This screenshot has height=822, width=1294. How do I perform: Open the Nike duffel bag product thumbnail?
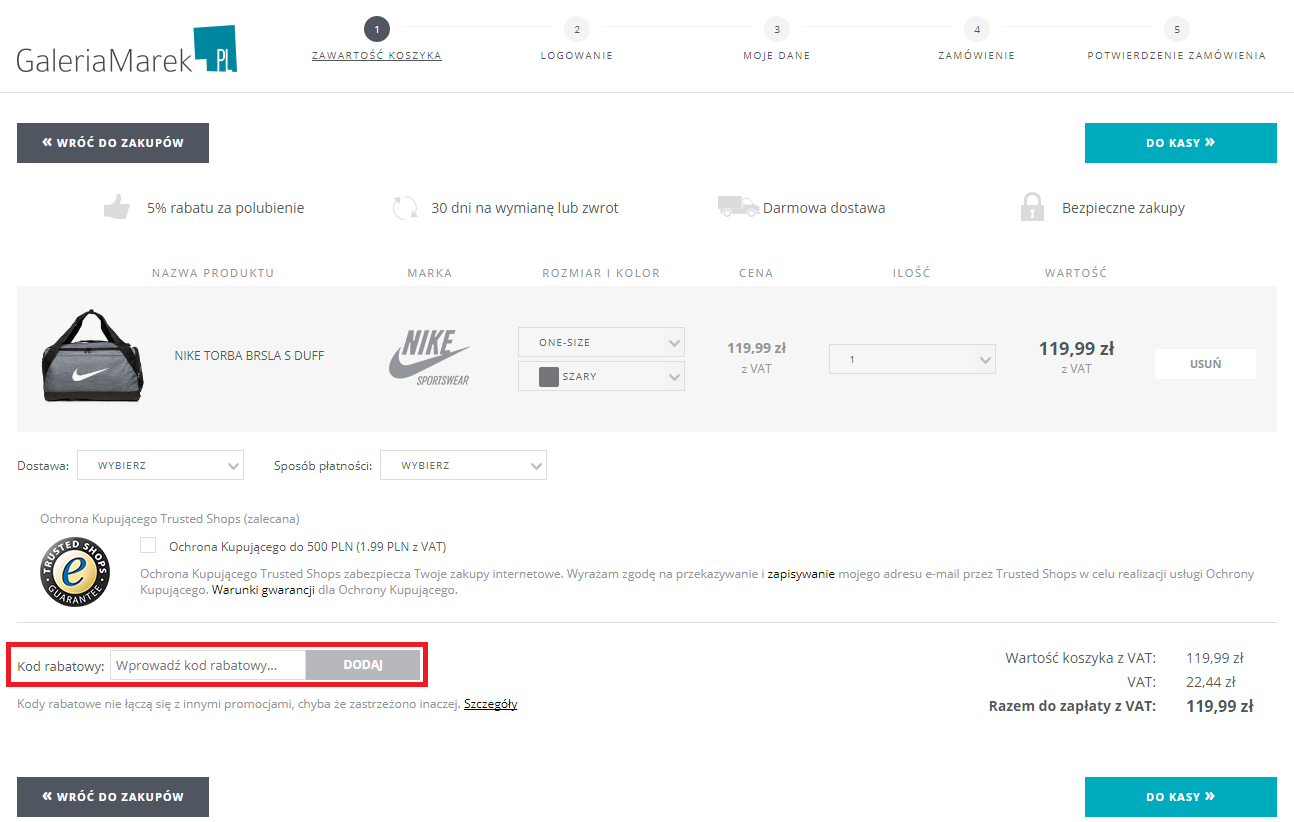tap(91, 356)
